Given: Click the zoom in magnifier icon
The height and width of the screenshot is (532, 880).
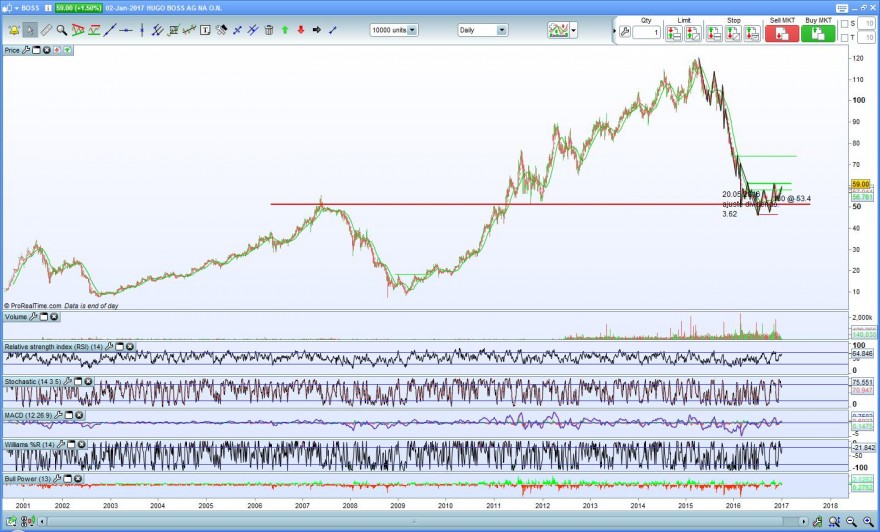Looking at the screenshot, I should pos(868,521).
